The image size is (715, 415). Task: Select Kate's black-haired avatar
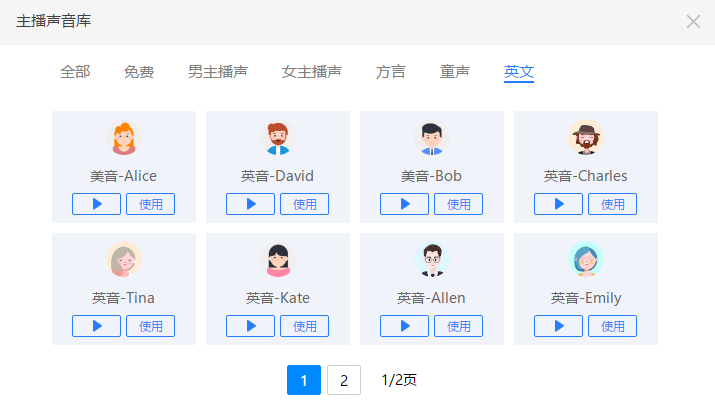coord(278,259)
